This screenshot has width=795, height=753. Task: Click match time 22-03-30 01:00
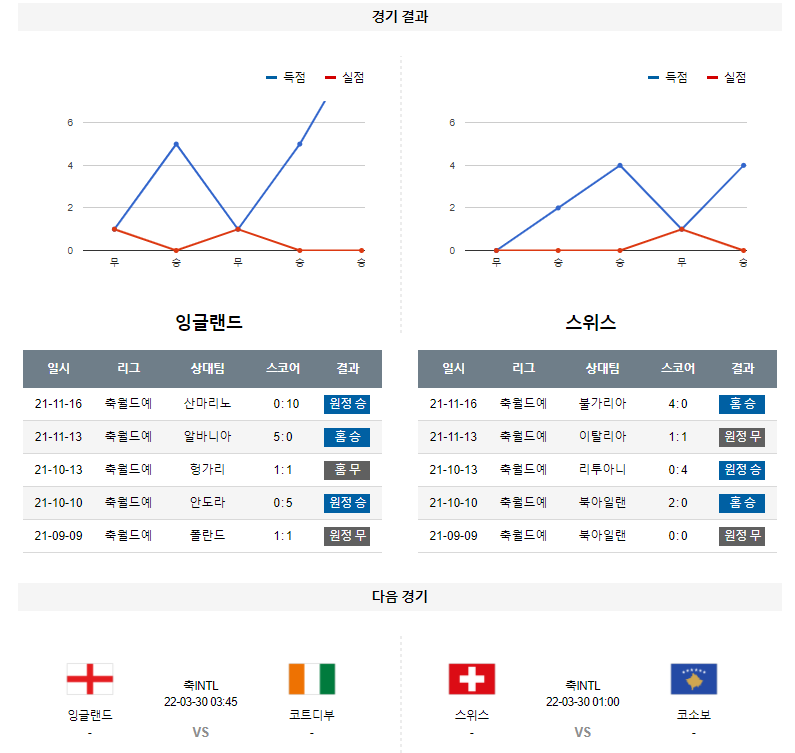tap(583, 702)
